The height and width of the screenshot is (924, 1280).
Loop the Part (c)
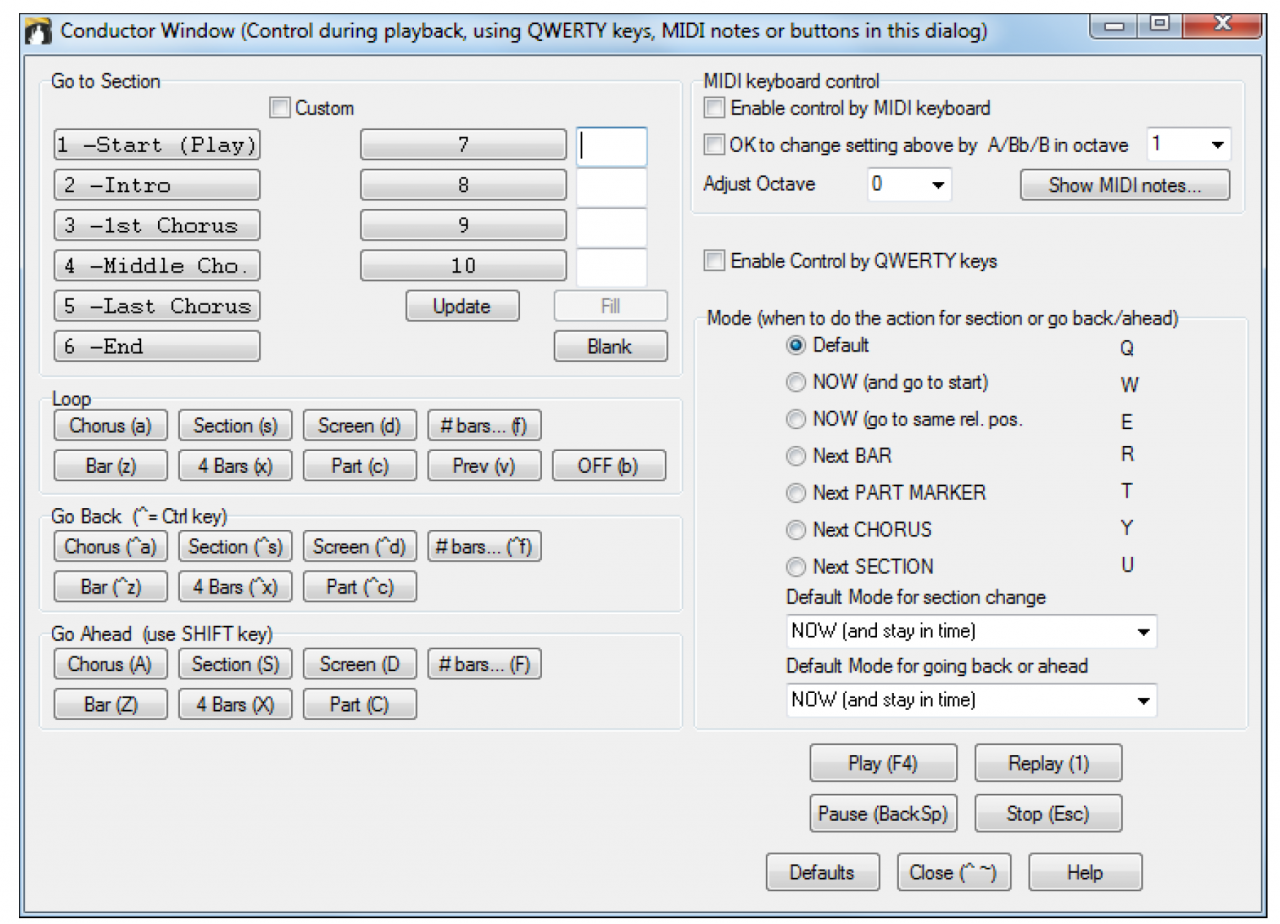(x=360, y=465)
